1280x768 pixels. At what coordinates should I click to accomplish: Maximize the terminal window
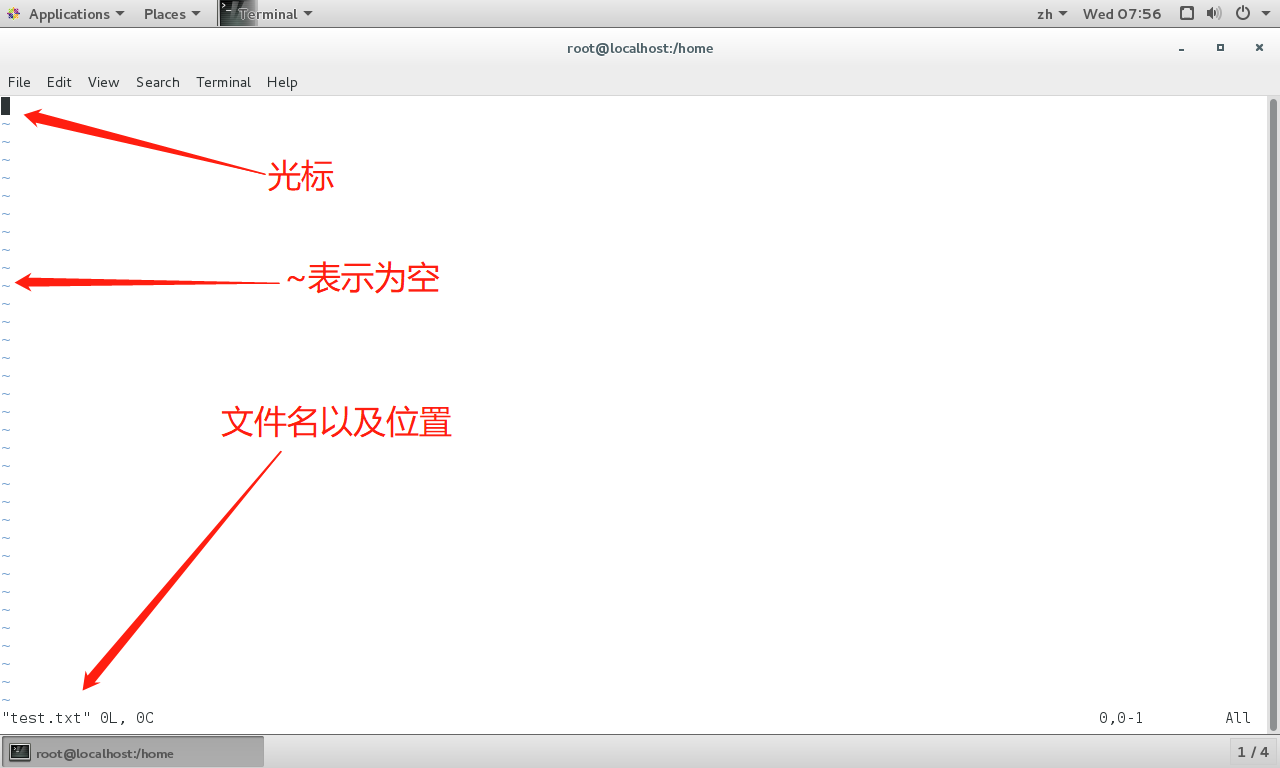tap(1220, 48)
